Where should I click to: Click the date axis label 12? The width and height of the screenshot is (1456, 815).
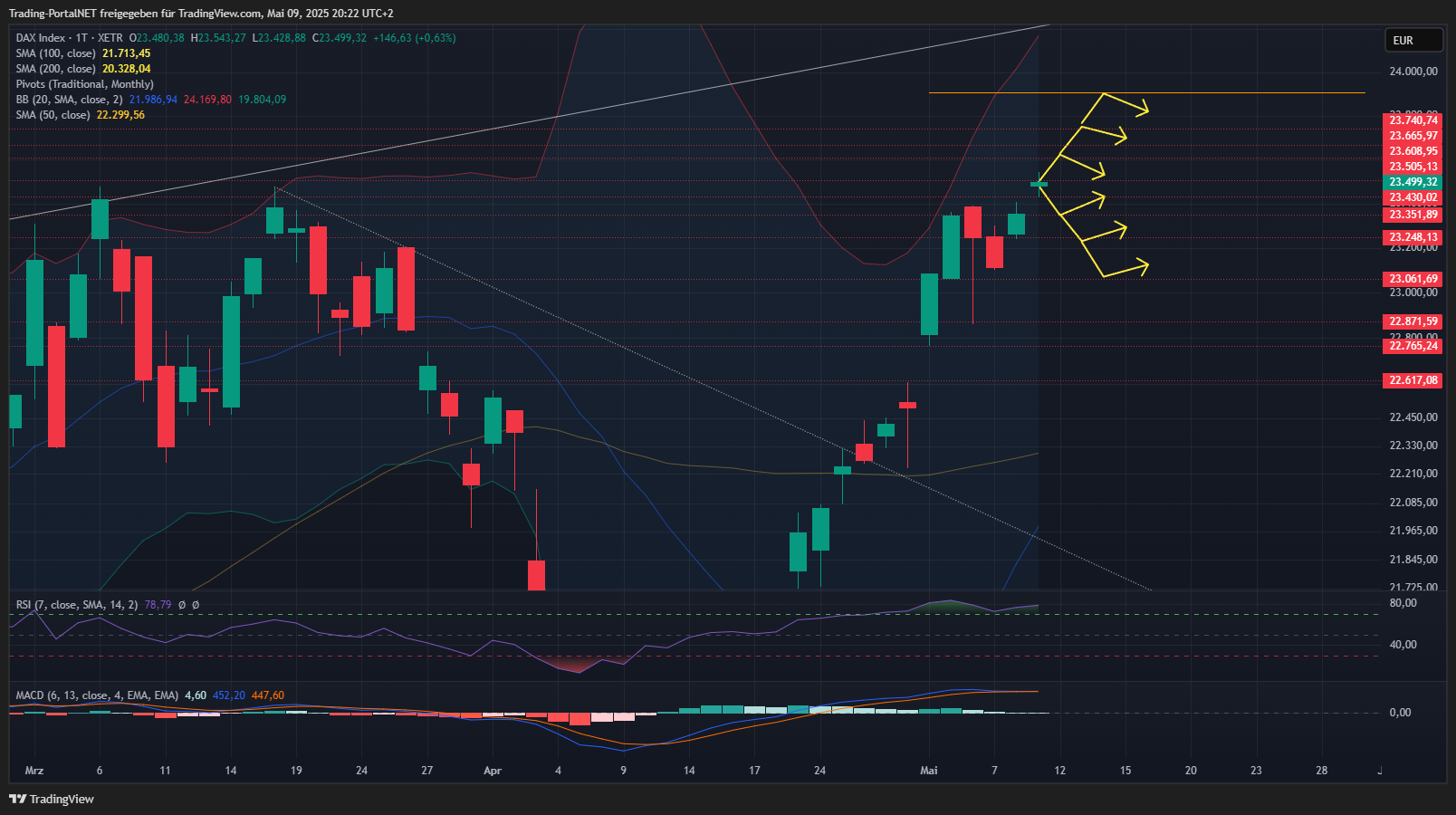coord(1060,771)
